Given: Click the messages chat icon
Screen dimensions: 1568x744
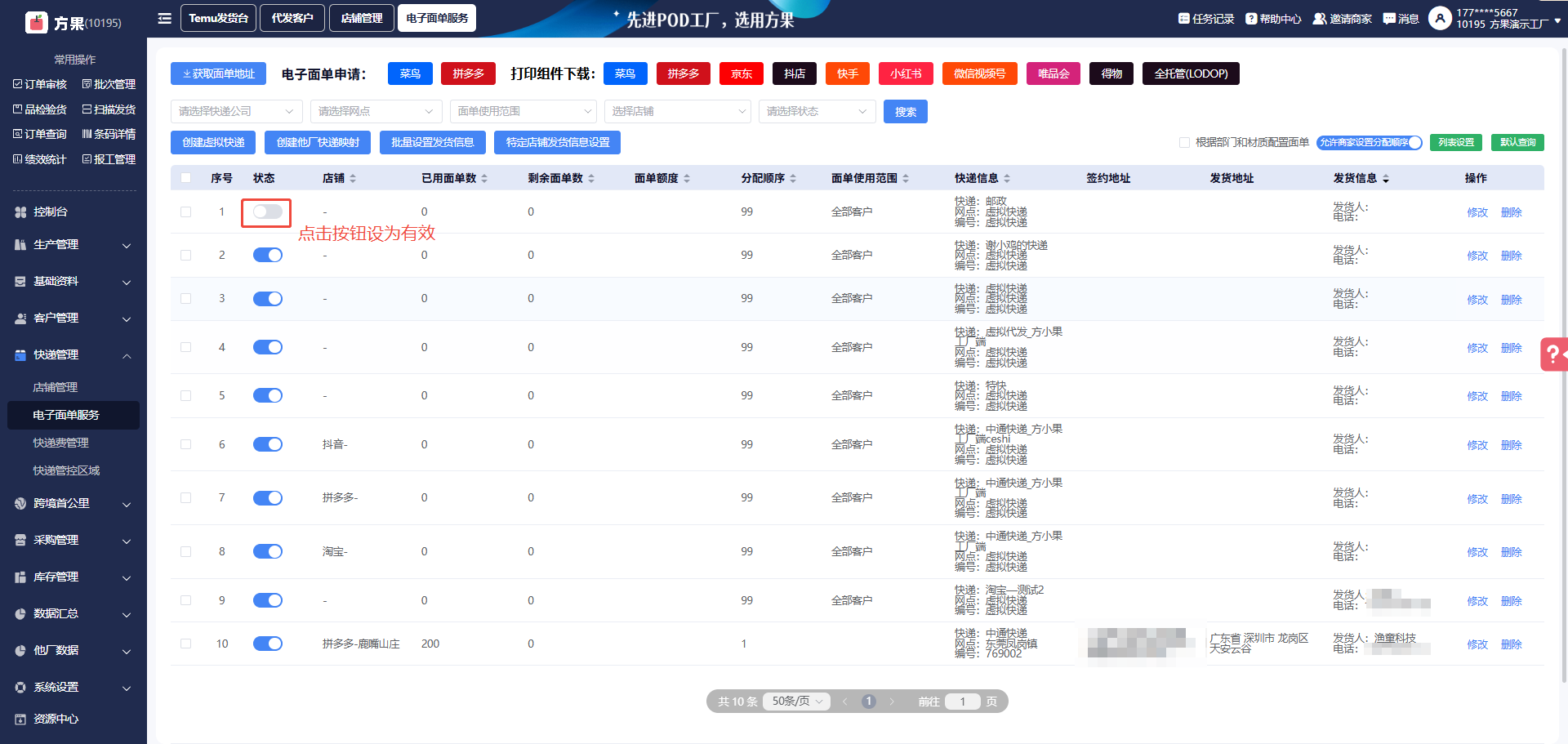Looking at the screenshot, I should [x=1388, y=19].
